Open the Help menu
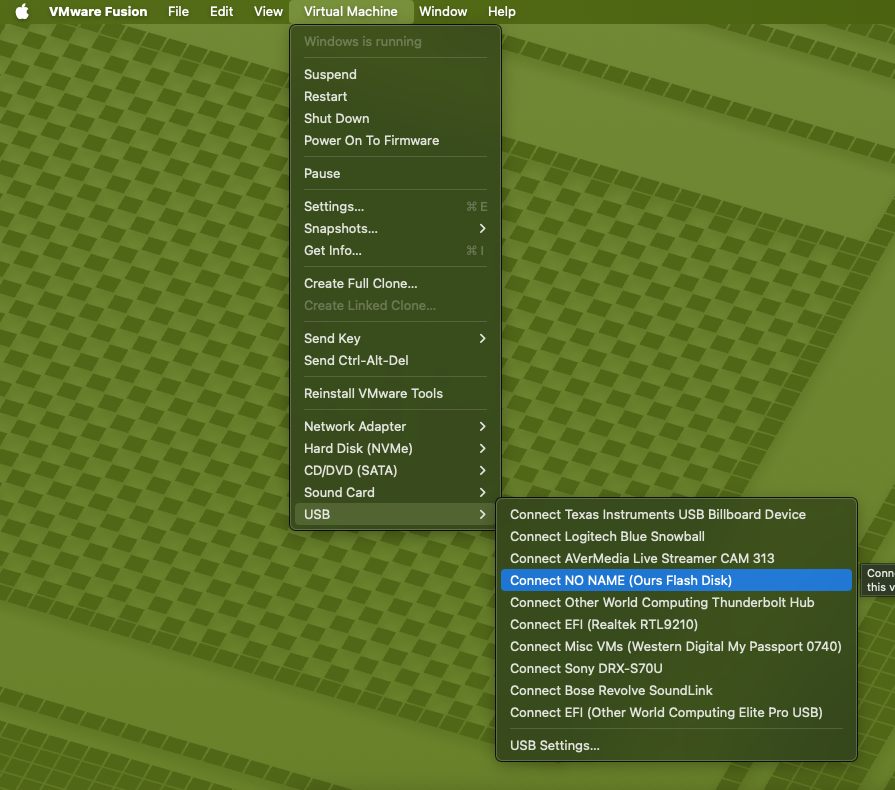The image size is (895, 790). point(502,11)
